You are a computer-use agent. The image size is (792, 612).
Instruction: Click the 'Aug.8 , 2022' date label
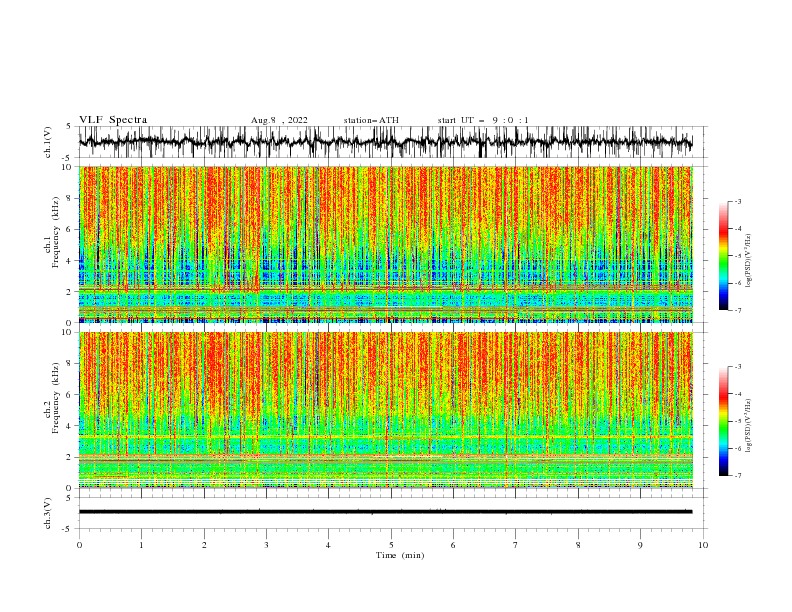pos(279,120)
